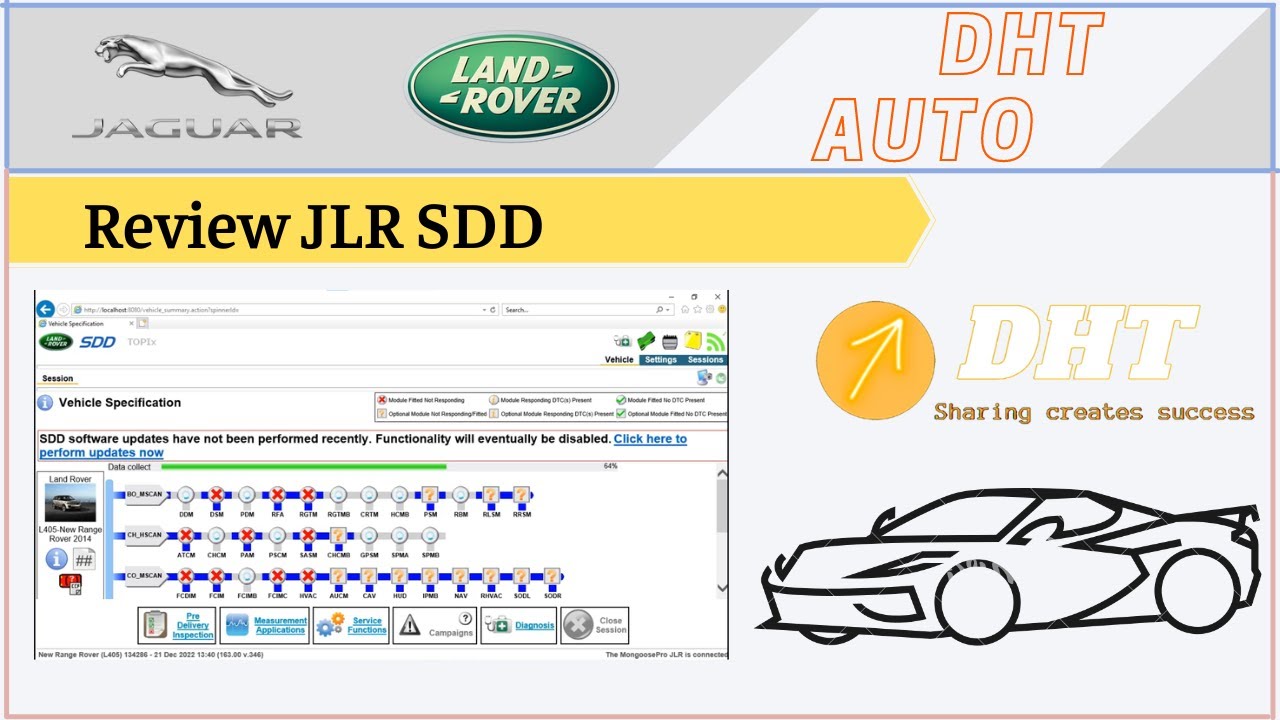The height and width of the screenshot is (720, 1280).
Task: Select the HVAC module icon
Action: tap(308, 576)
